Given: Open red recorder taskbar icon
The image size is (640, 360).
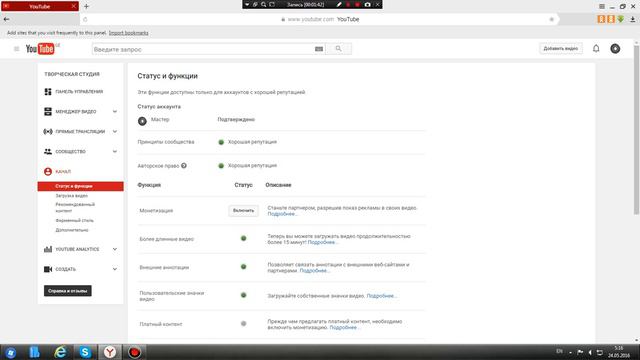Looking at the screenshot, I should pyautogui.click(x=134, y=352).
